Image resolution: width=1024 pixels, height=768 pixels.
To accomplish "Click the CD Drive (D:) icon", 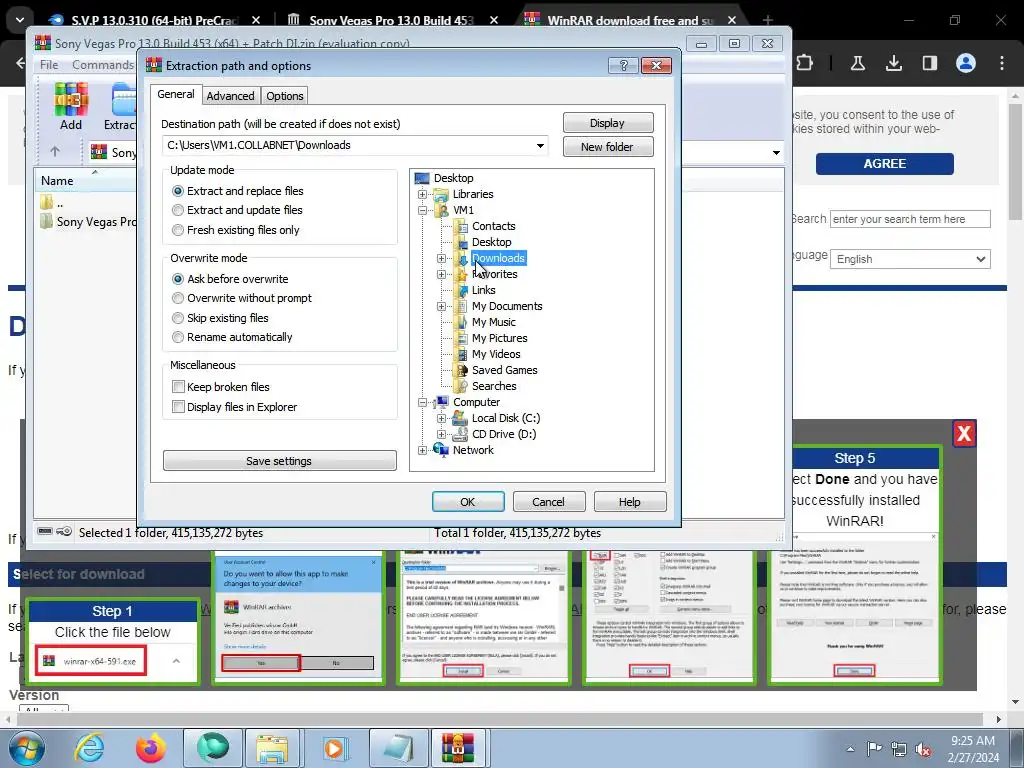I will (460, 434).
